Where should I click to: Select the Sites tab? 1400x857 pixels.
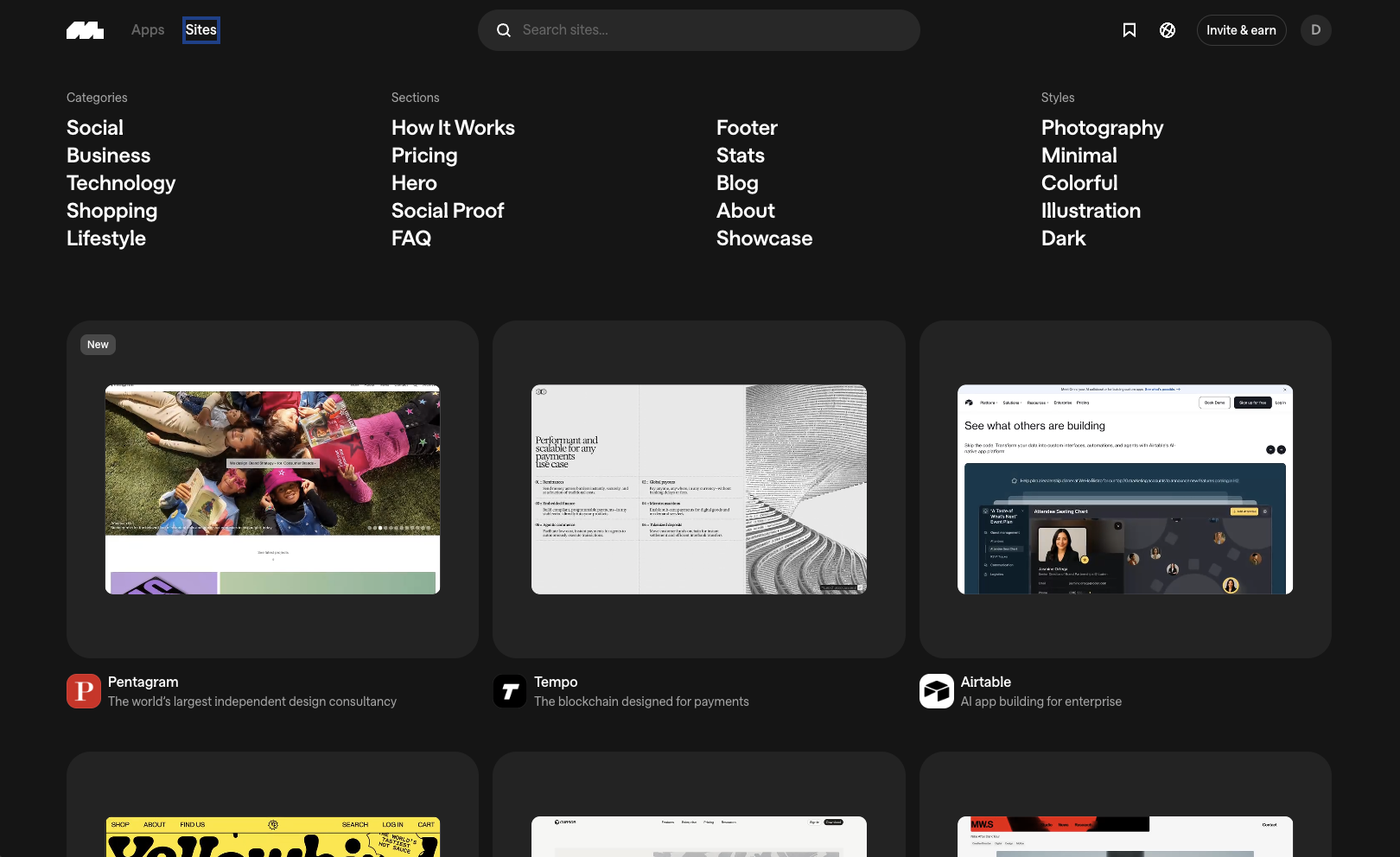200,30
